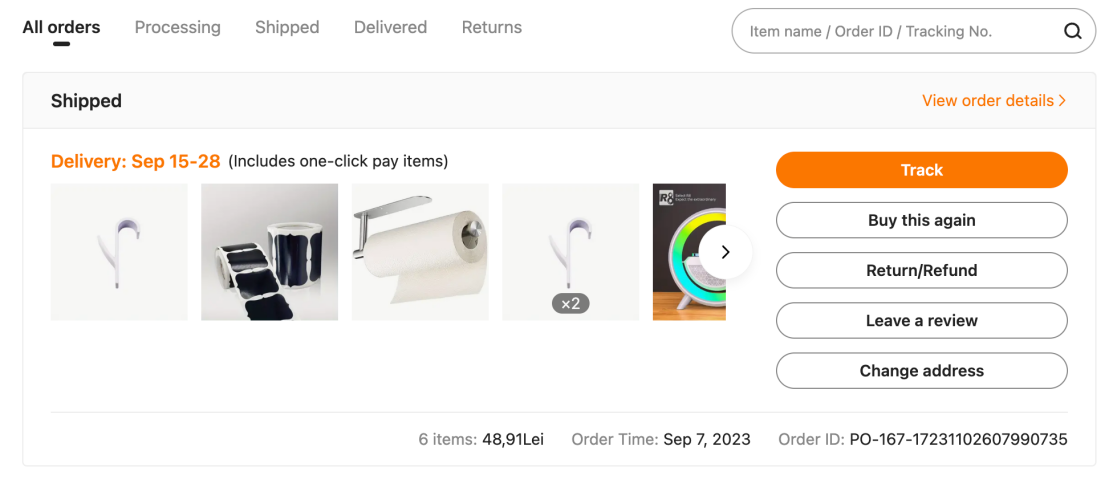This screenshot has width=1113, height=479.
Task: Show next product images with carousel arrow
Action: (x=725, y=252)
